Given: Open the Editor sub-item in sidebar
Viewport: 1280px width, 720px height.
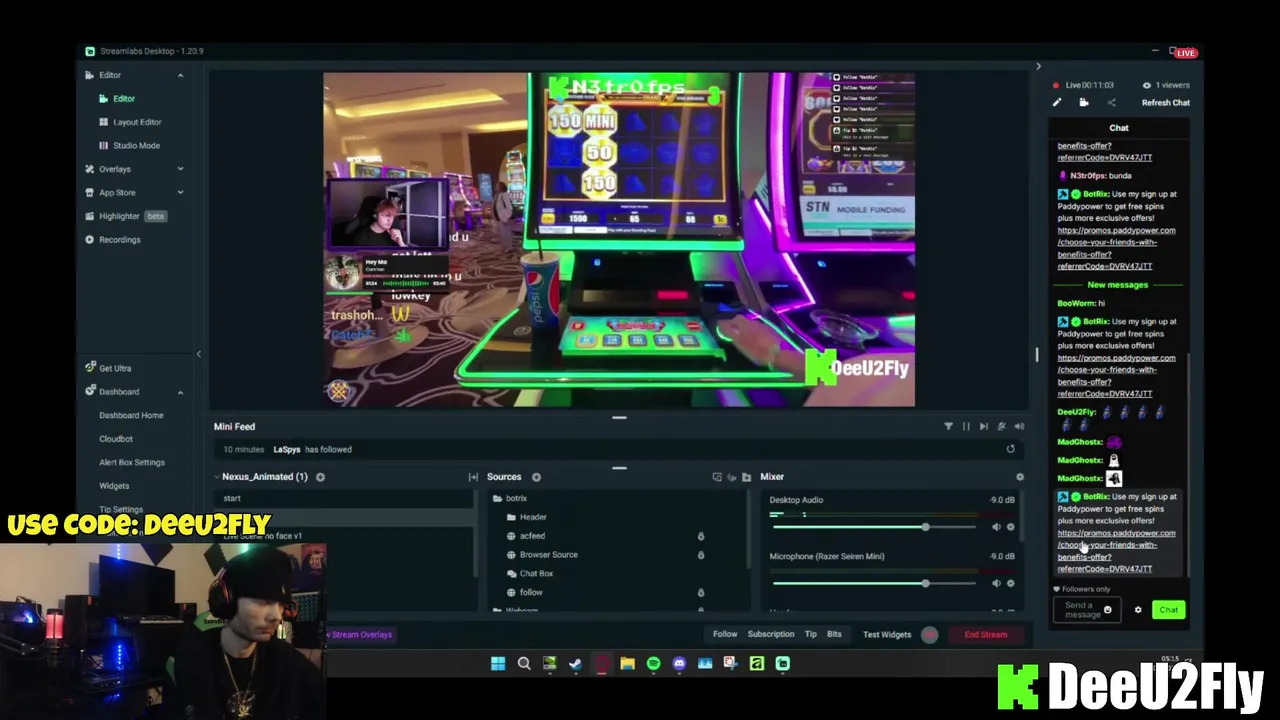Looking at the screenshot, I should (123, 98).
